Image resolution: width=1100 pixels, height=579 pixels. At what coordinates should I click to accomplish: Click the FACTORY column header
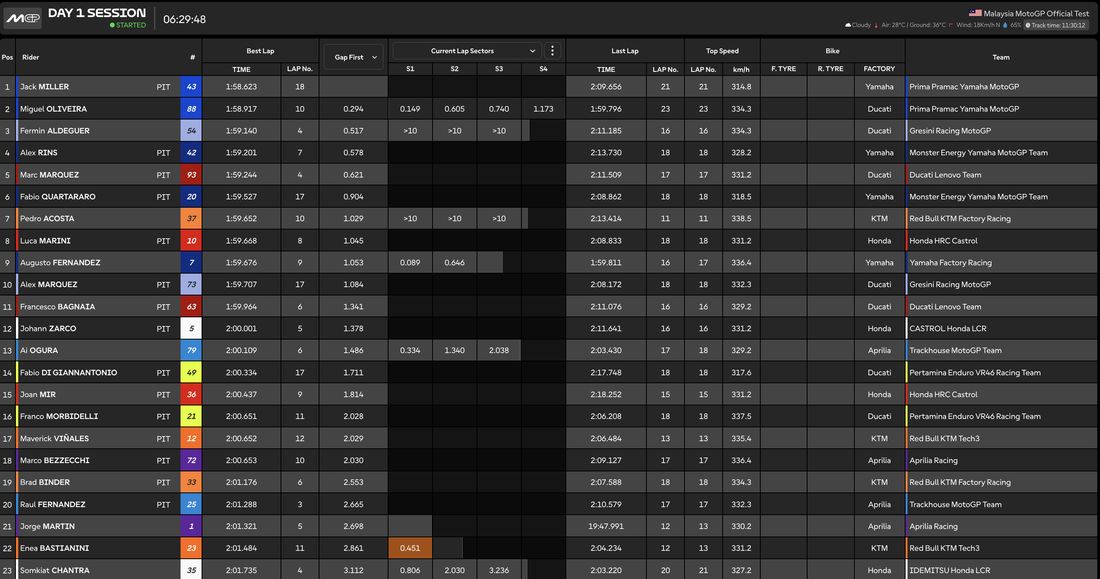pyautogui.click(x=879, y=69)
